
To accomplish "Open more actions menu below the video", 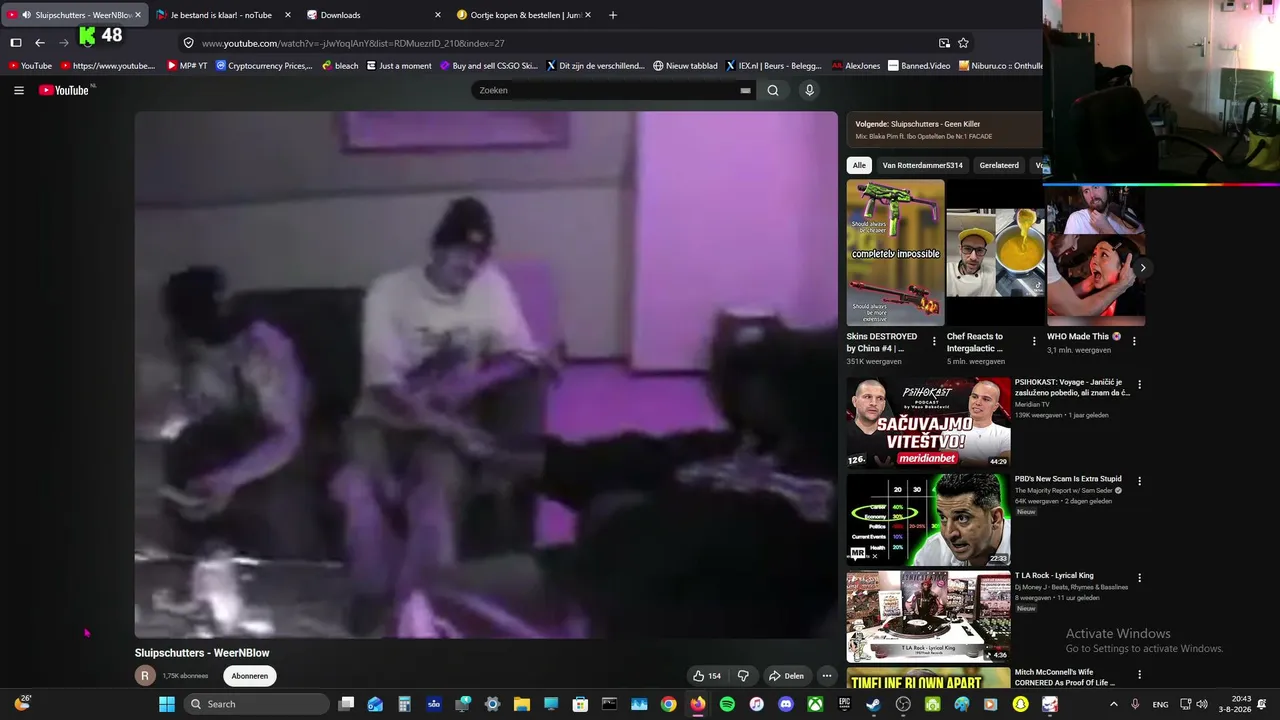I will (826, 676).
